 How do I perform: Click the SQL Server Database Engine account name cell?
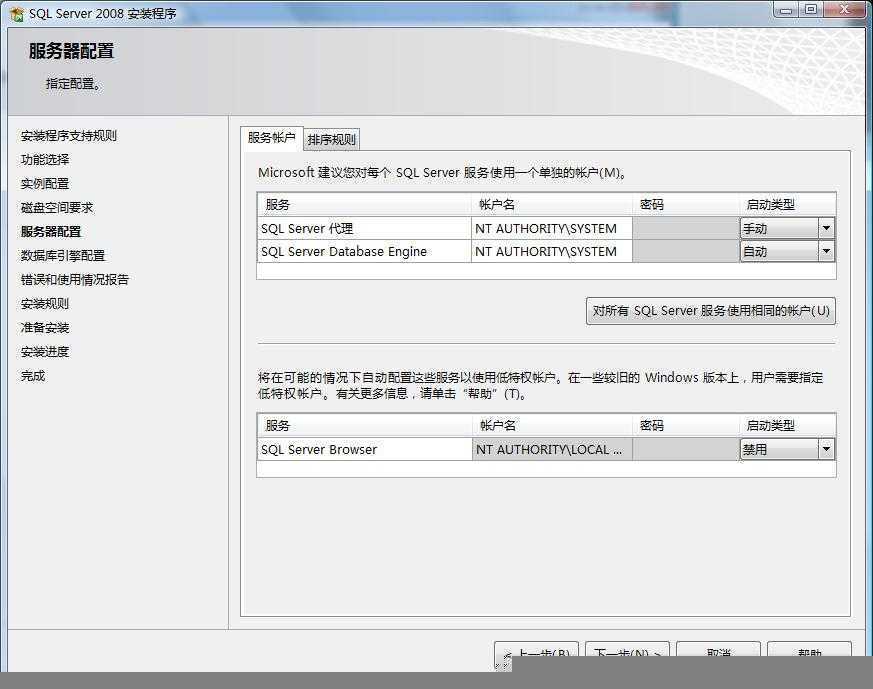point(552,252)
